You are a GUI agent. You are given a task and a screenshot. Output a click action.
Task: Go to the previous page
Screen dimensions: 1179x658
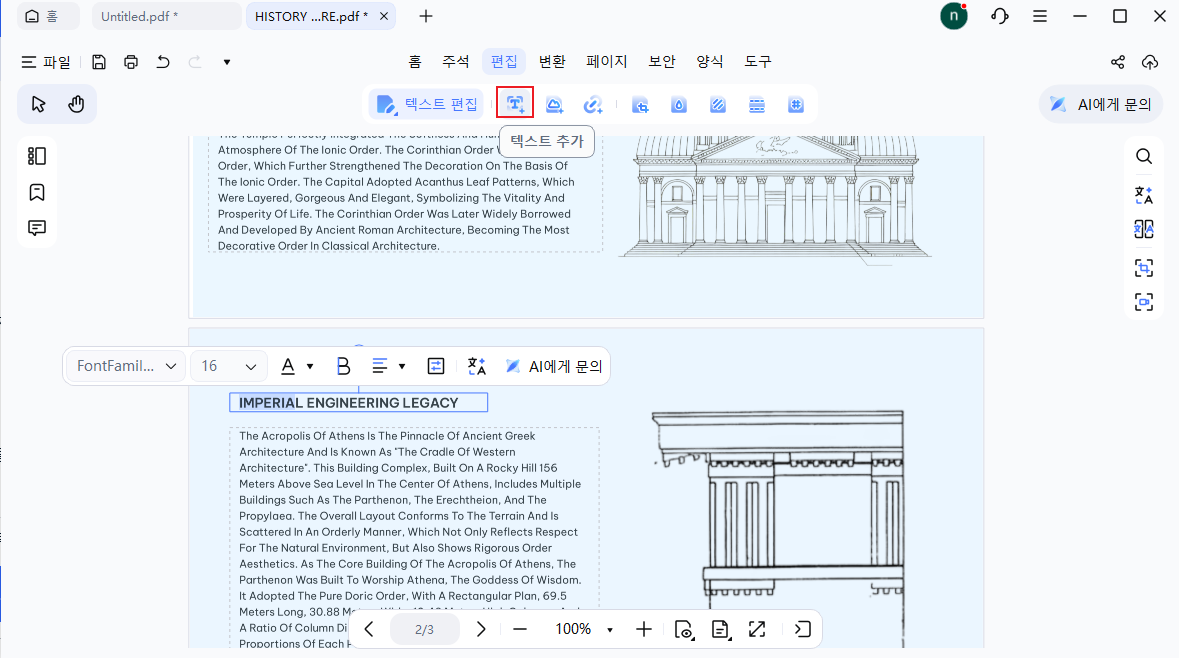coord(368,629)
